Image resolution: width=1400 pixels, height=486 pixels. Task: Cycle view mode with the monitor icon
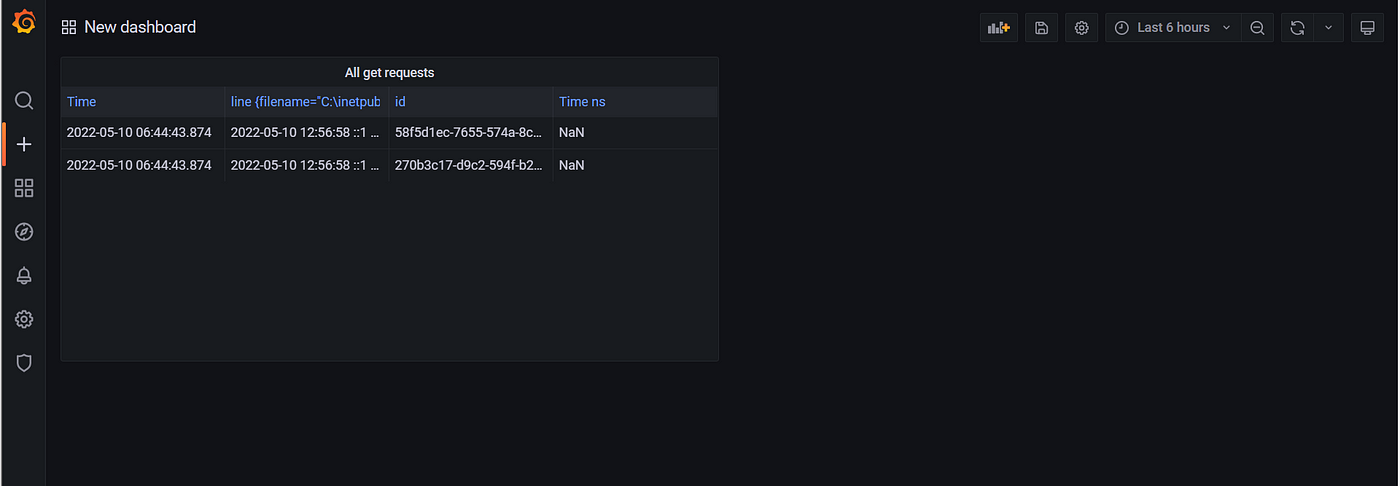[1367, 28]
